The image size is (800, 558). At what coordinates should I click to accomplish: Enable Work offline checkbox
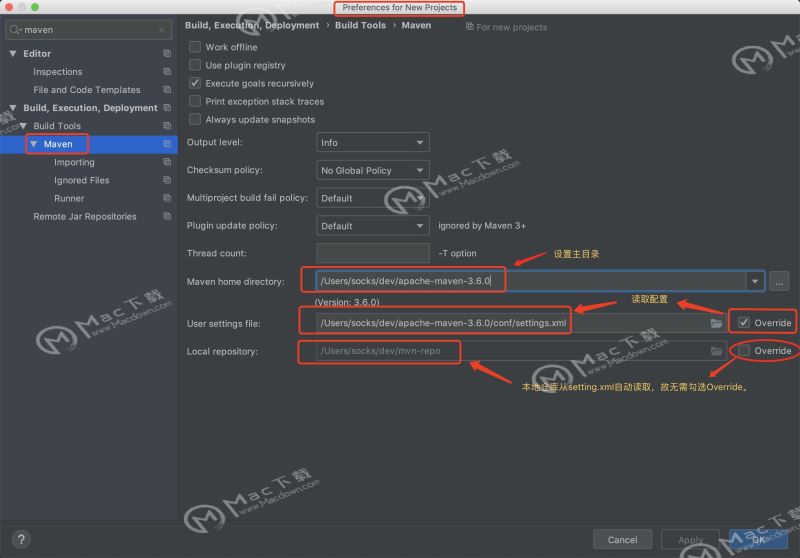pos(195,47)
